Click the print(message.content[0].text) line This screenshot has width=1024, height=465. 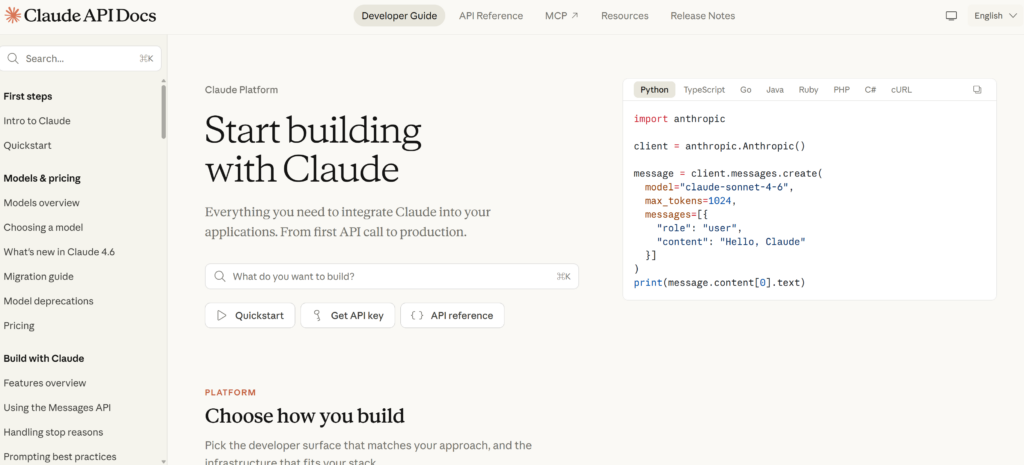(x=720, y=283)
